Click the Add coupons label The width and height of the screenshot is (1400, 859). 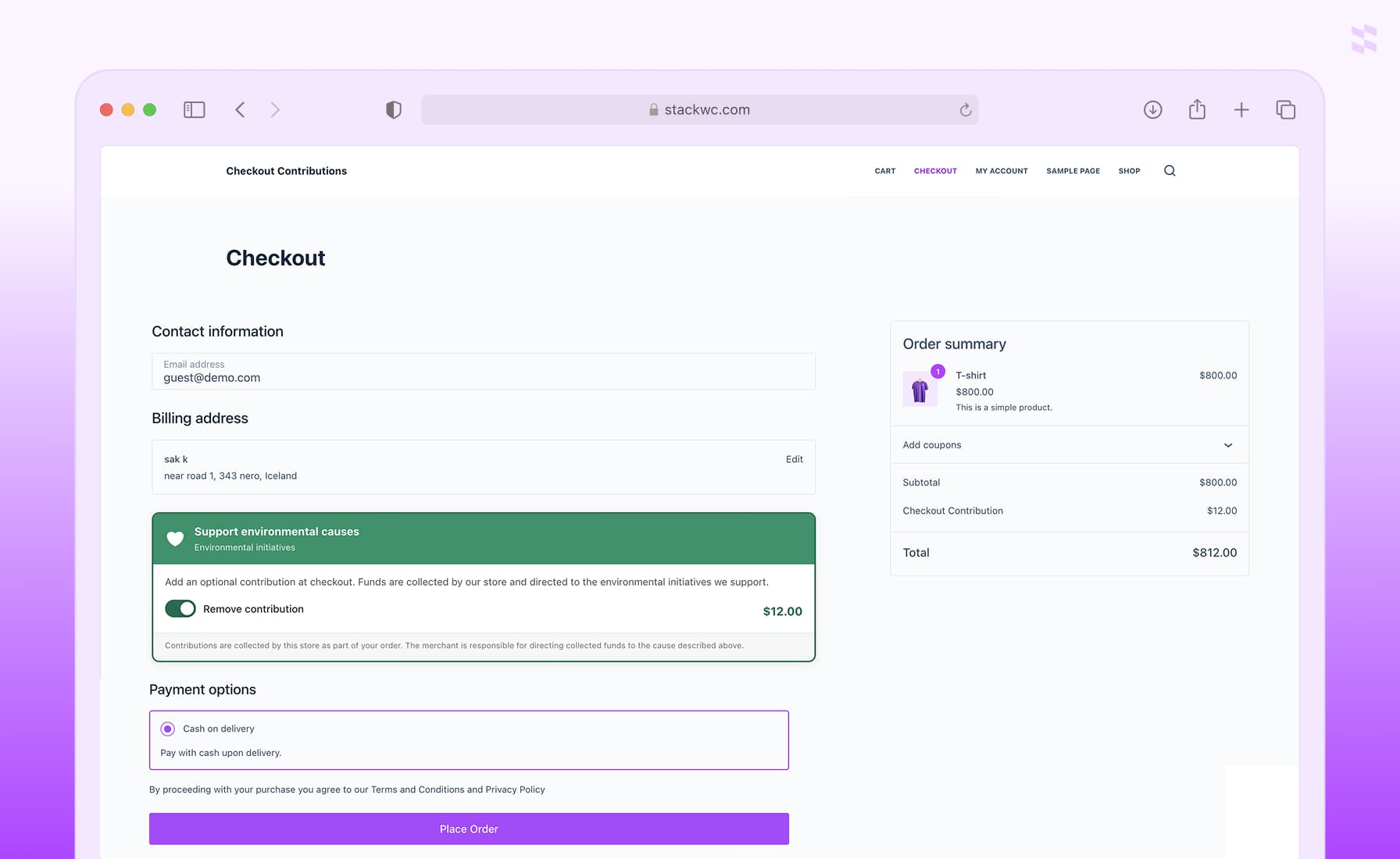932,445
